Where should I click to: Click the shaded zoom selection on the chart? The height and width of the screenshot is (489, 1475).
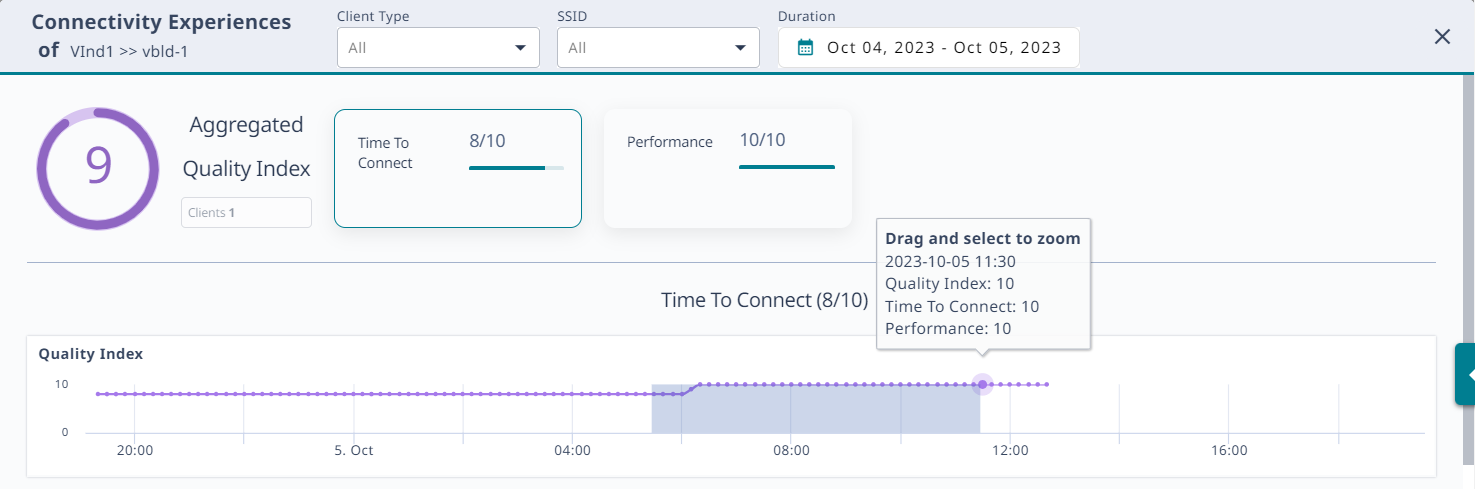click(815, 410)
